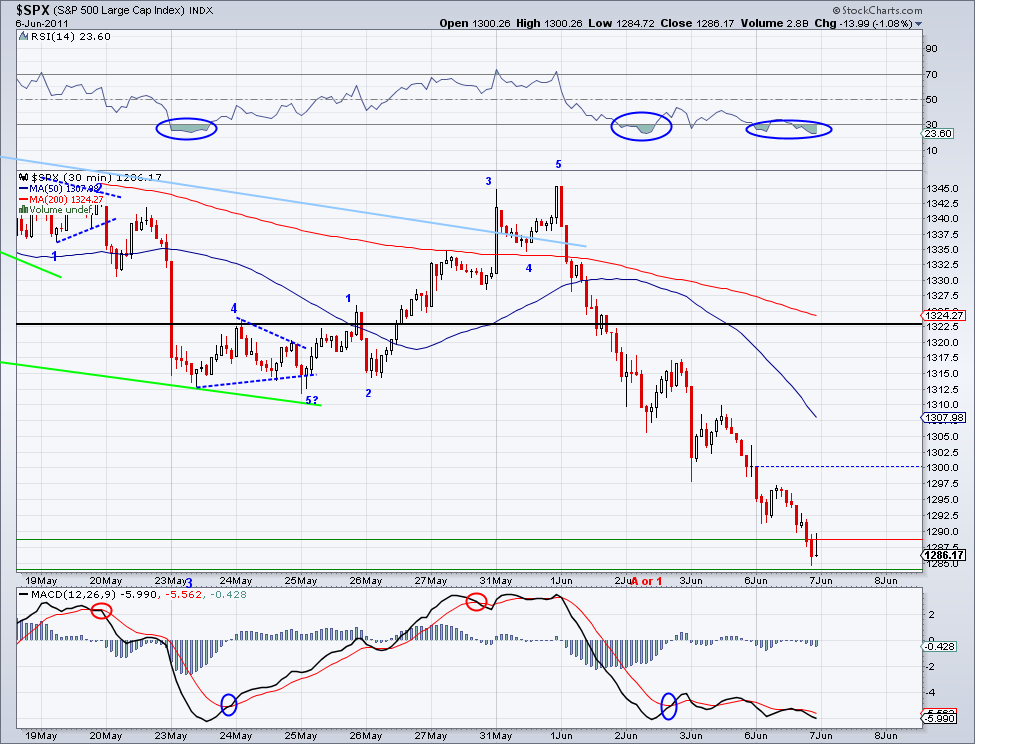The height and width of the screenshot is (744, 1025).
Task: Click the red MA(200) legend line swatch
Action: 24,199
